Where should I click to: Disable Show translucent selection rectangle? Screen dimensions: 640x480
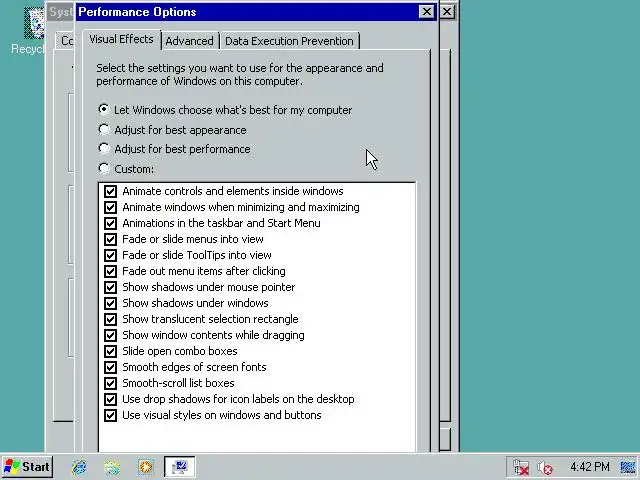[110, 319]
